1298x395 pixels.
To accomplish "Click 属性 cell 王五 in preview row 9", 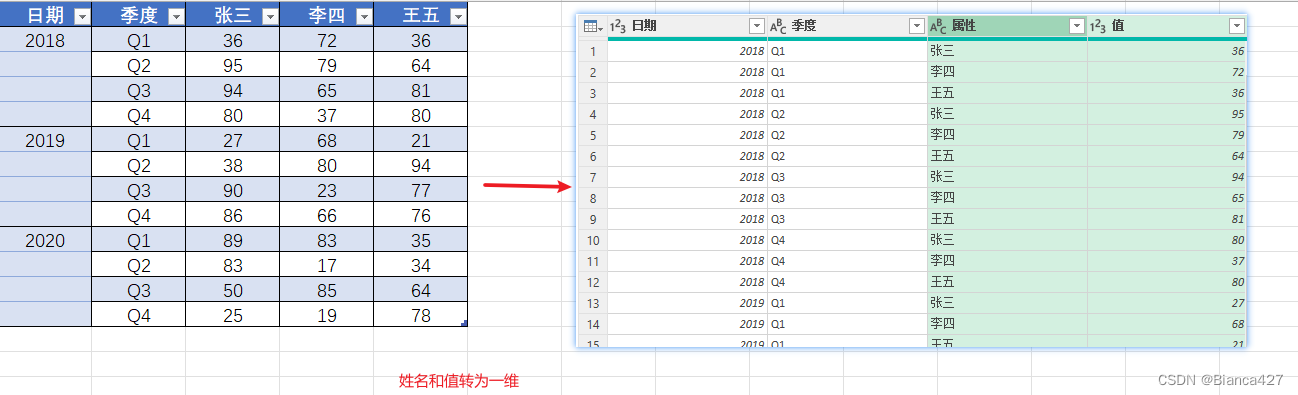I will pyautogui.click(x=1007, y=219).
